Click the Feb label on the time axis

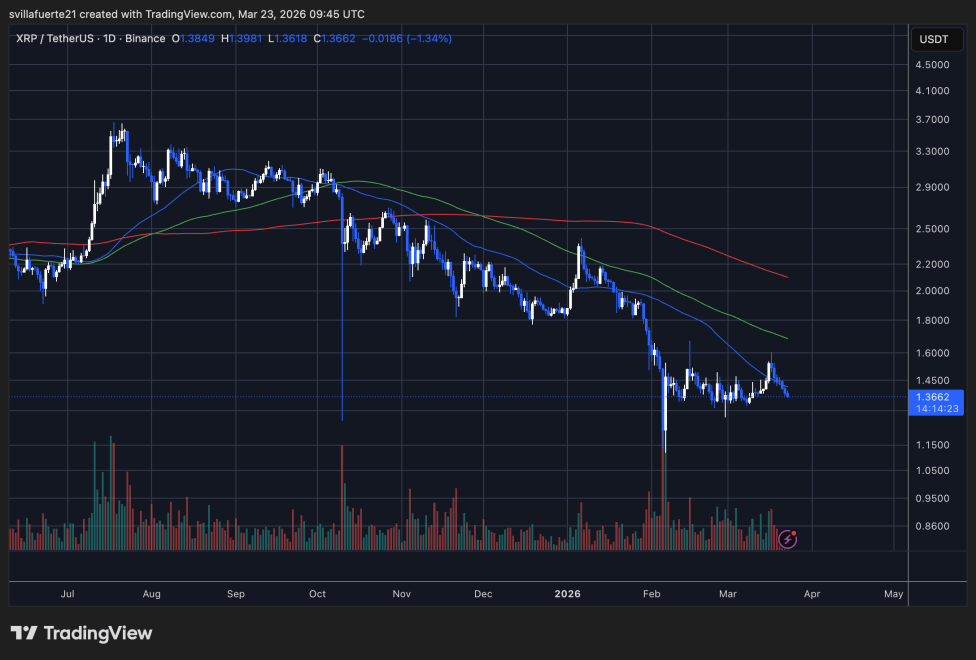[x=651, y=593]
